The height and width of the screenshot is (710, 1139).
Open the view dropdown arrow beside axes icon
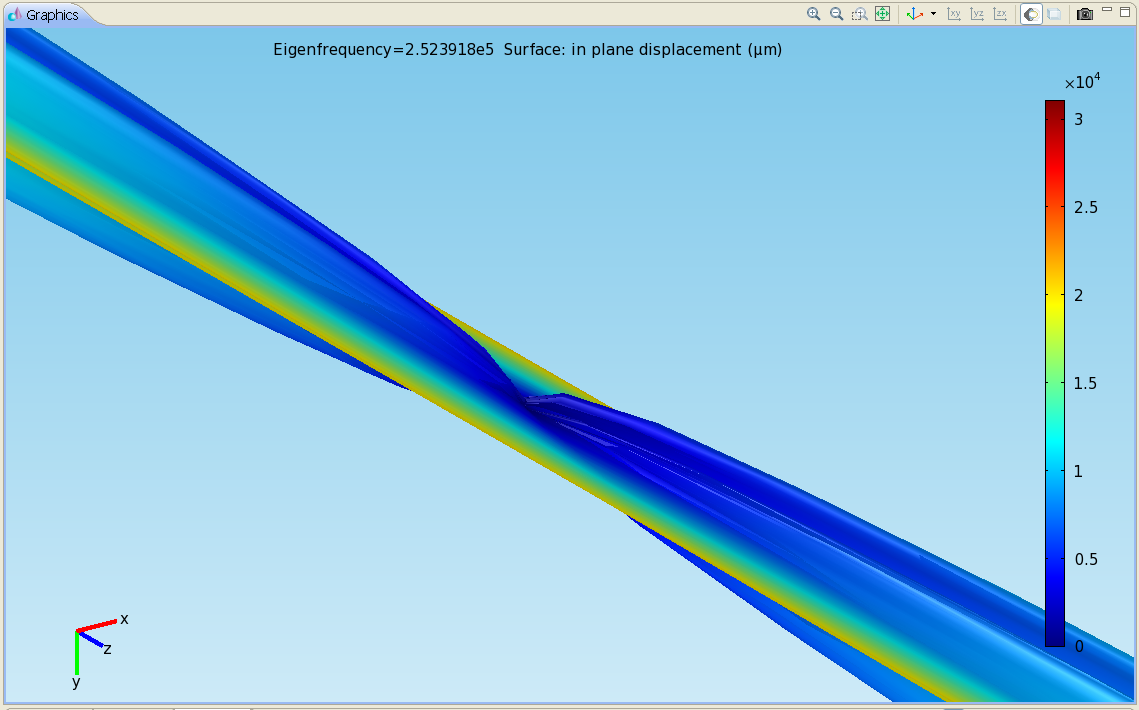coord(933,14)
